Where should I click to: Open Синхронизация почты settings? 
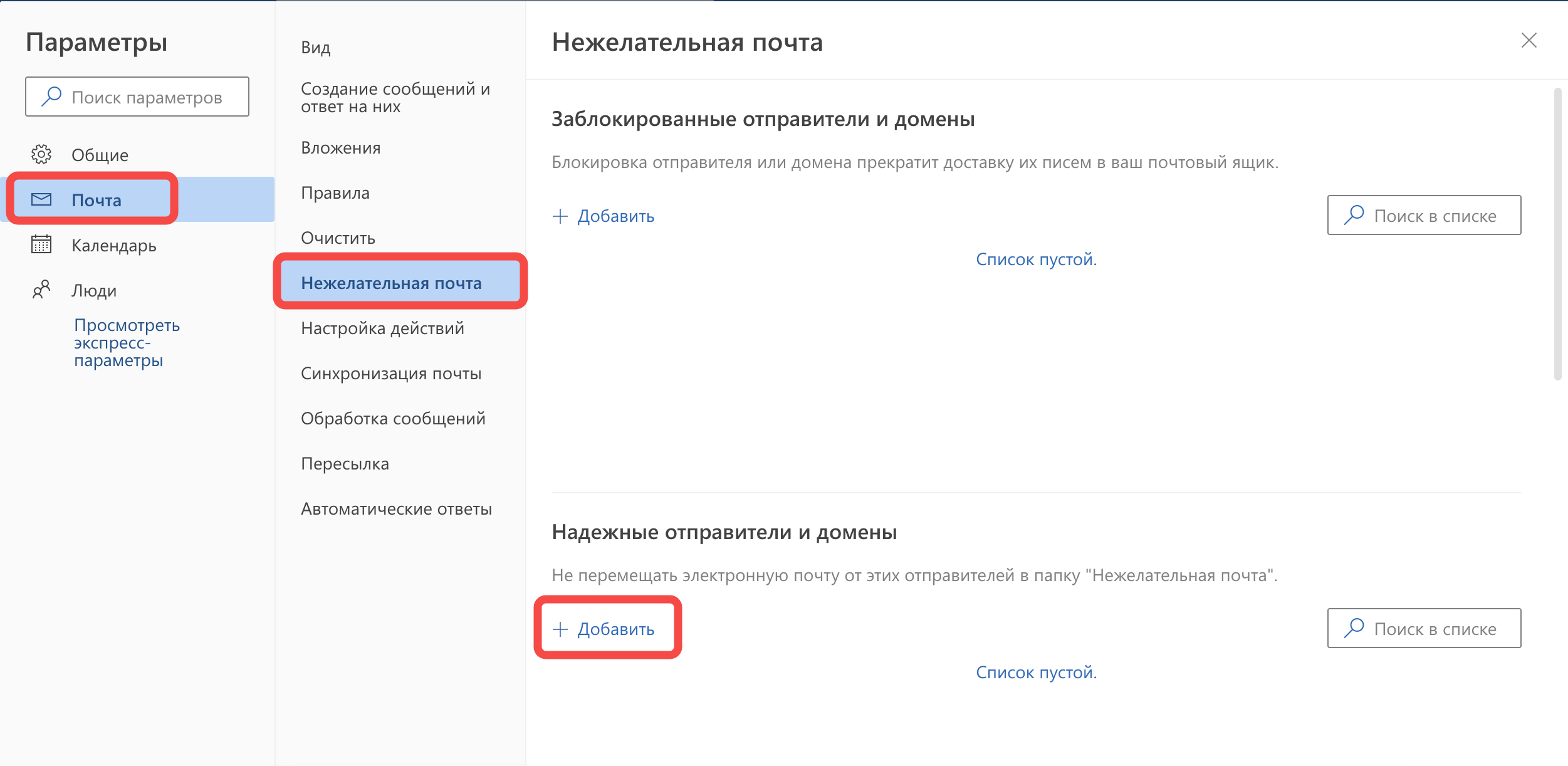coord(391,374)
